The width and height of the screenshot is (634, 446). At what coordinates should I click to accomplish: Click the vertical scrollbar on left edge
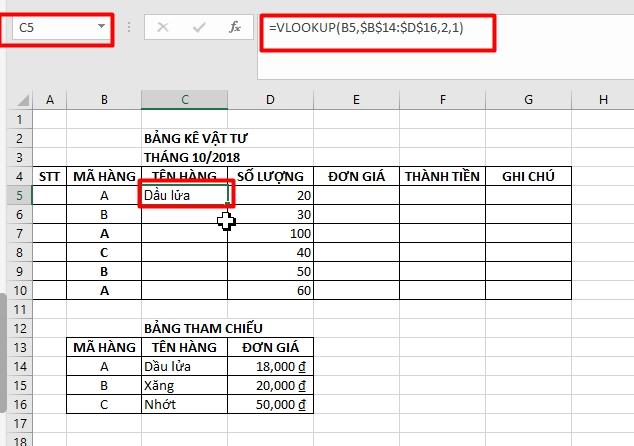tap(3, 353)
